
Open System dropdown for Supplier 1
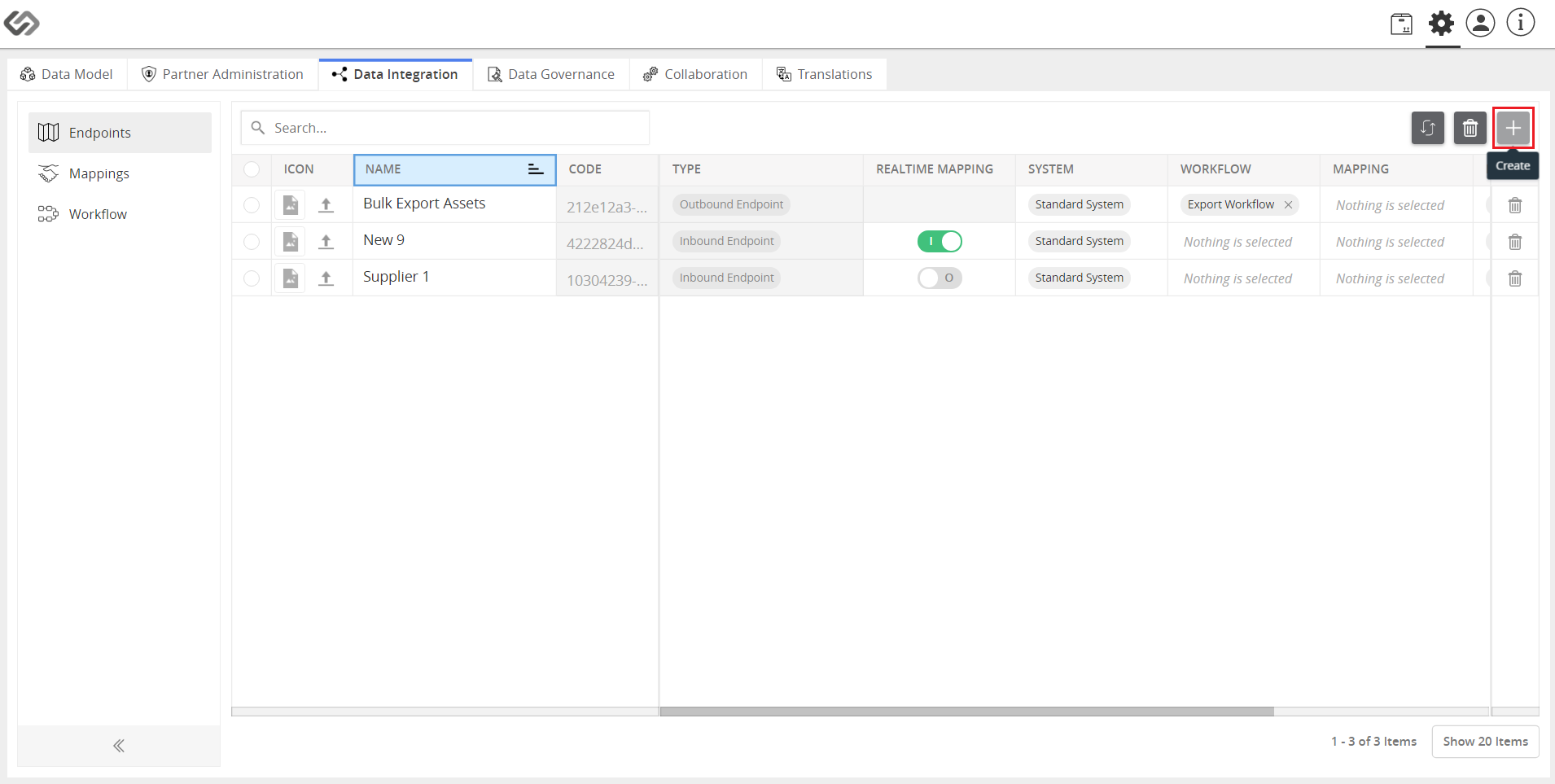pyautogui.click(x=1091, y=278)
